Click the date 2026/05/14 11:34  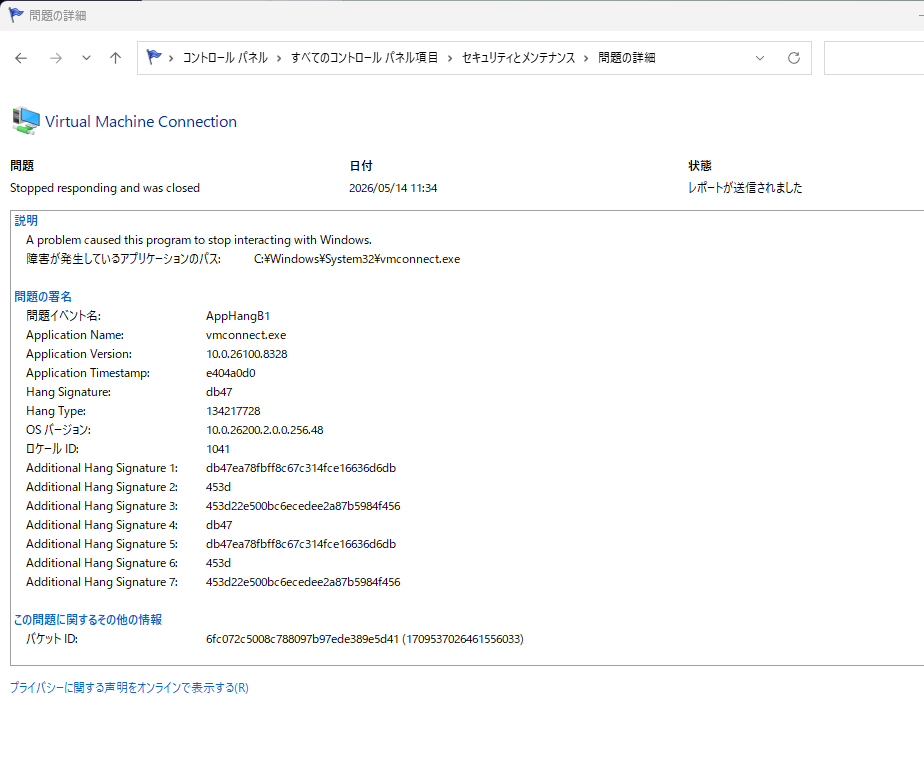(x=393, y=188)
